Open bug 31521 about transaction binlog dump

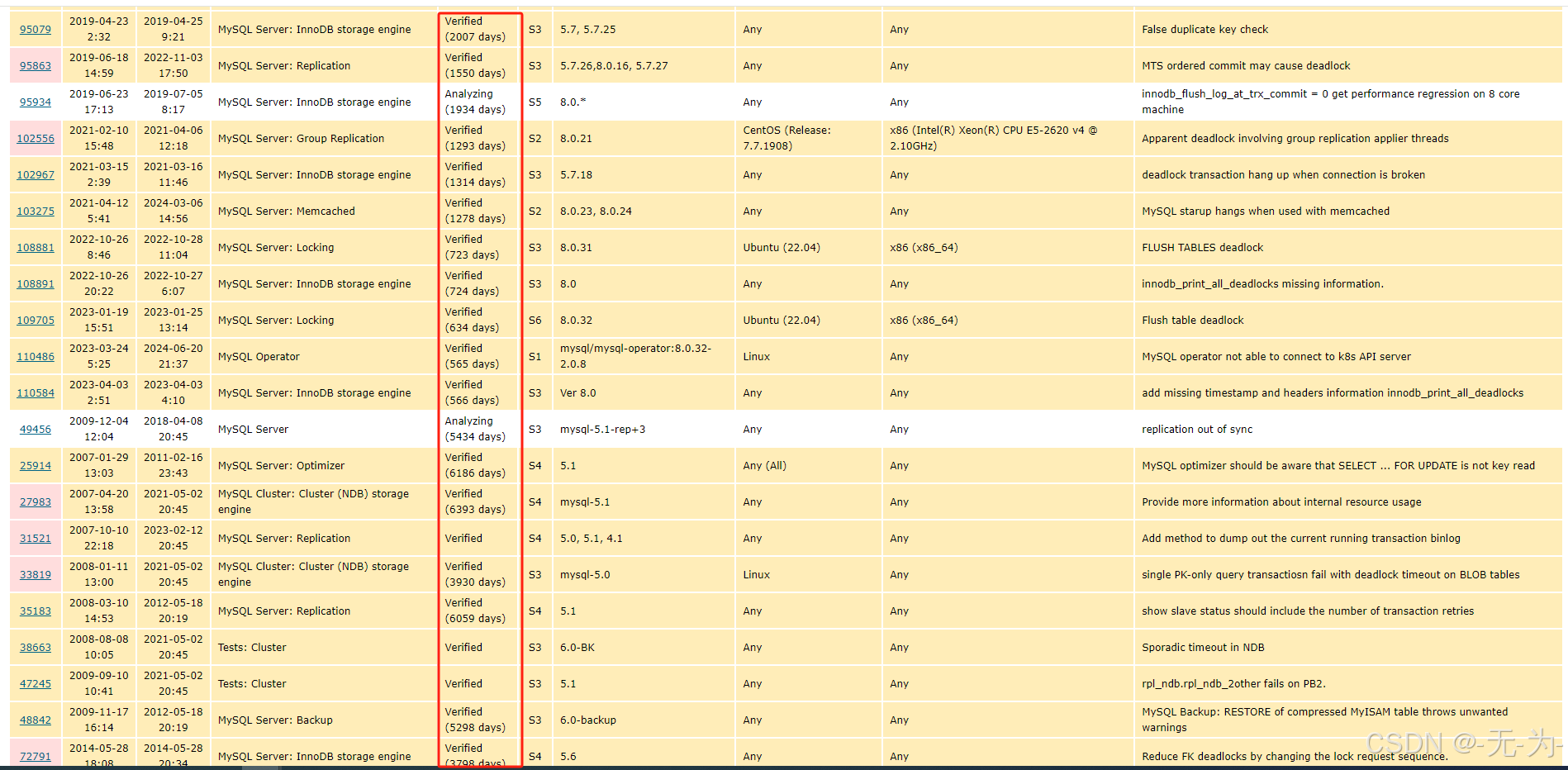(36, 538)
